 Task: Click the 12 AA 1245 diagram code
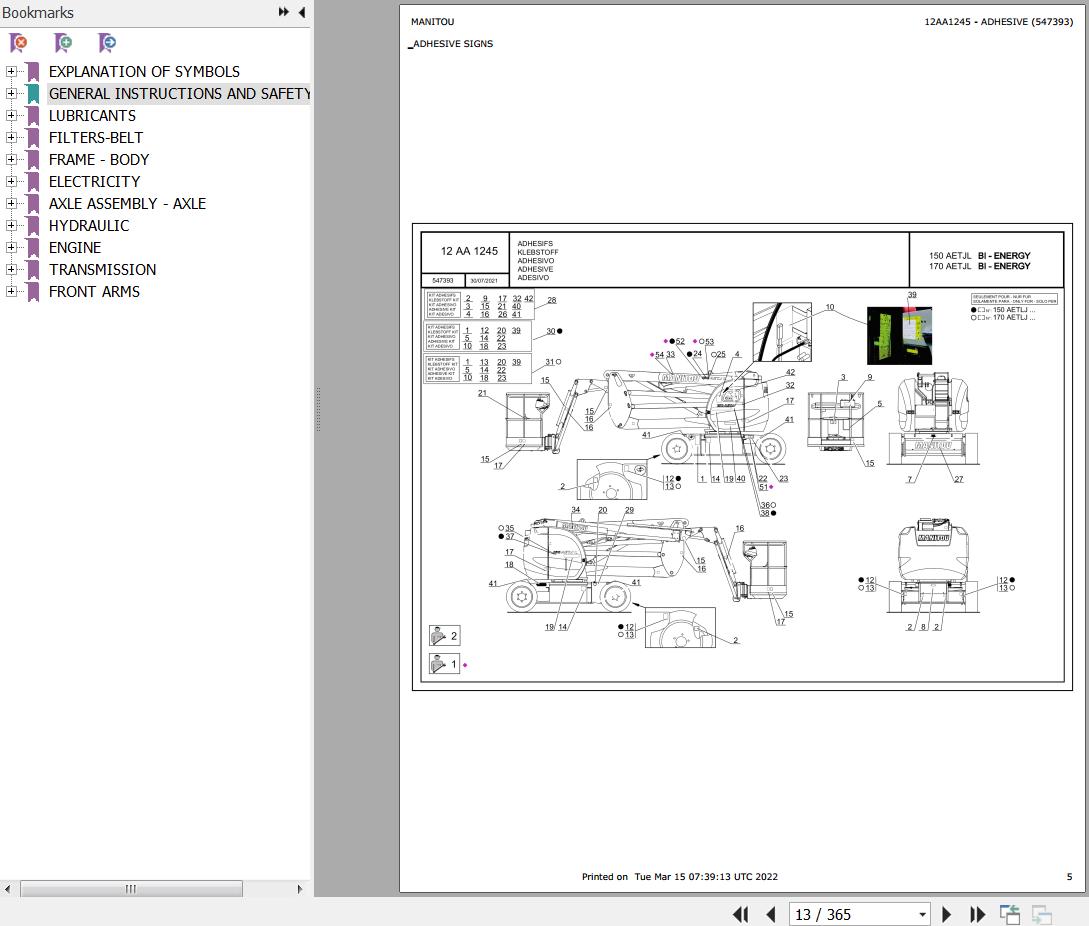[469, 251]
